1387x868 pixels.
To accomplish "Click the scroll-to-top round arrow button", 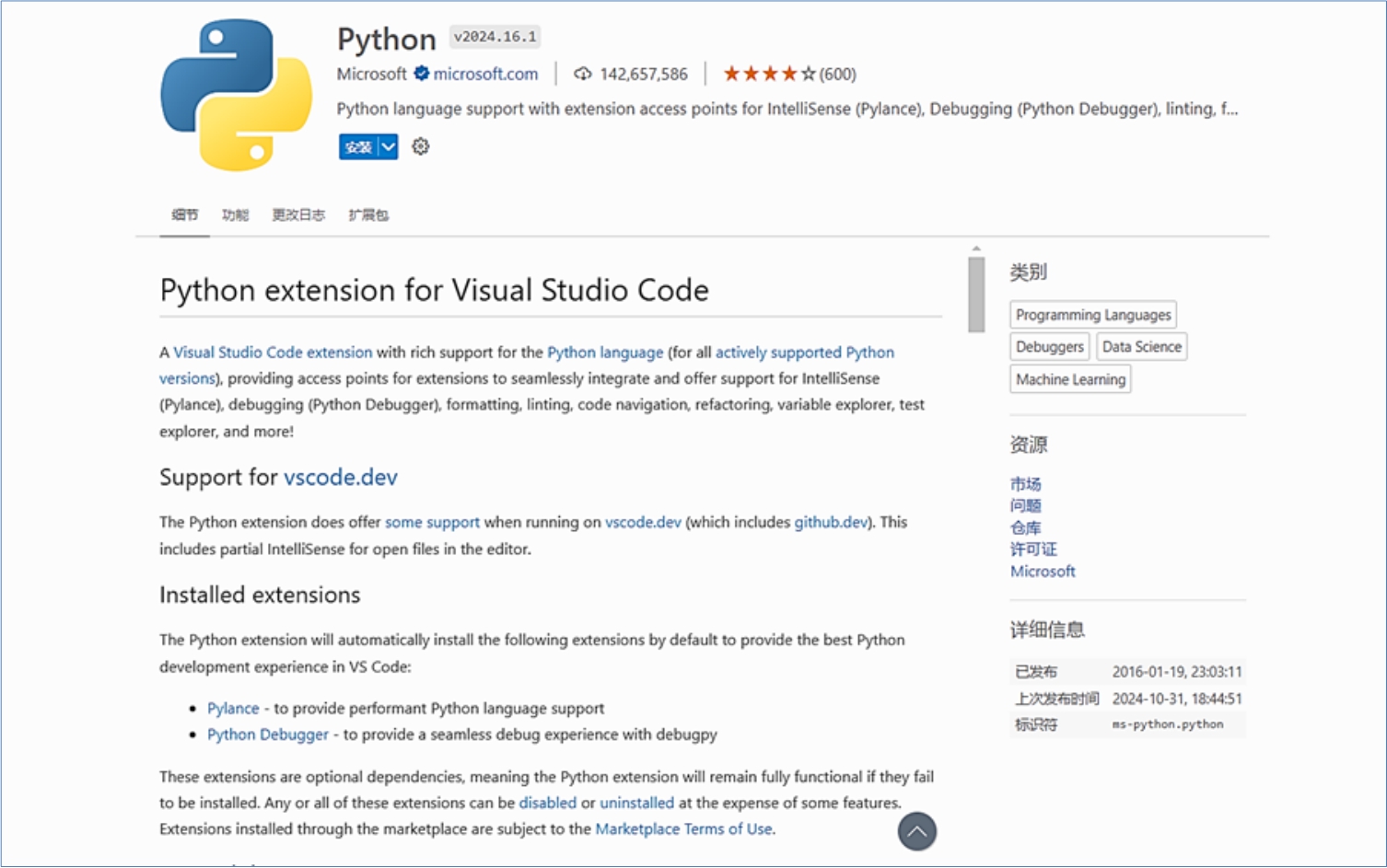I will coord(916,831).
